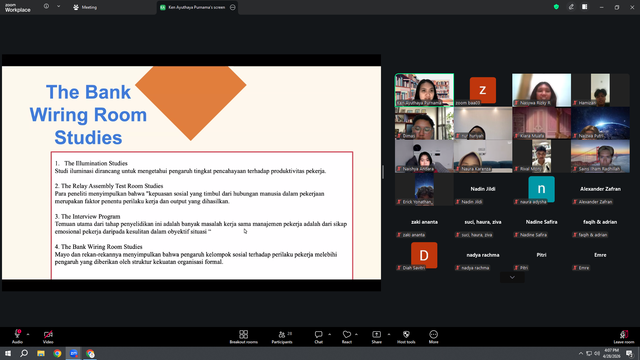Image resolution: width=640 pixels, height=360 pixels.
Task: Open the More options menu
Action: pyautogui.click(x=433, y=337)
